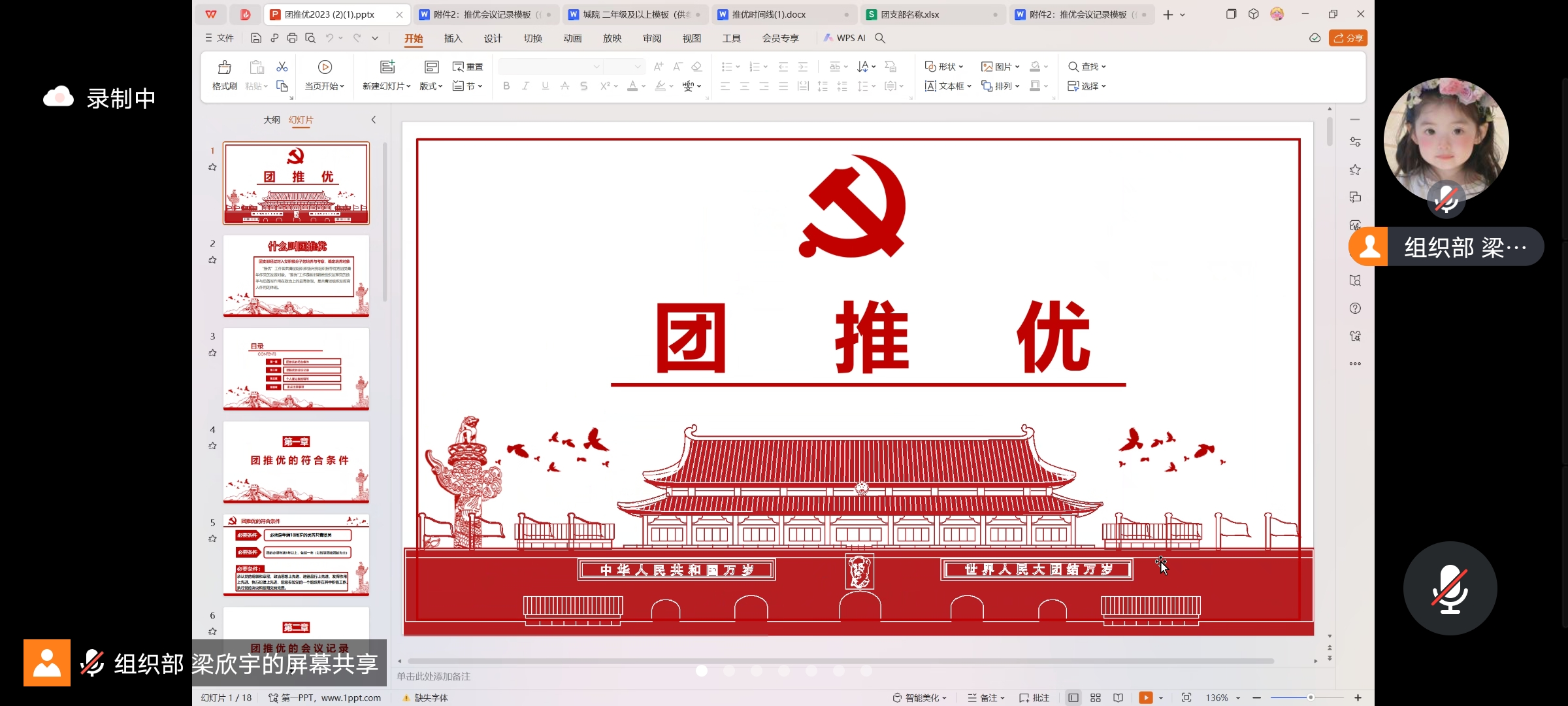1568x706 pixels.
Task: Start slideshow from current page (当页开始)
Action: pos(325,75)
